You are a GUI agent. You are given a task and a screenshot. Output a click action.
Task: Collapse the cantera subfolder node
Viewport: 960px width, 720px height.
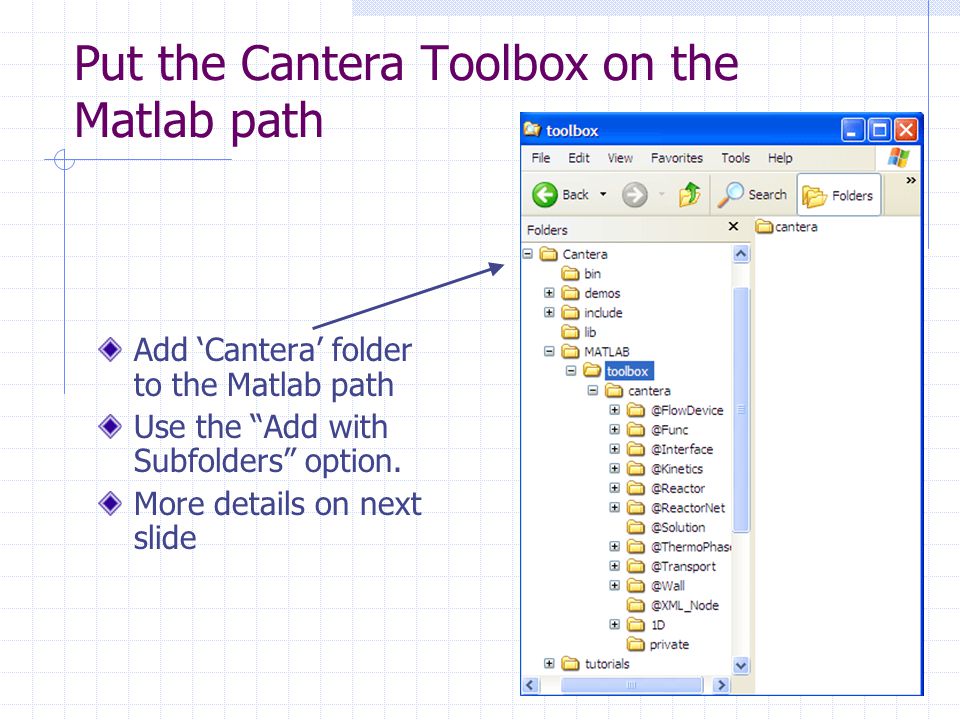point(592,391)
